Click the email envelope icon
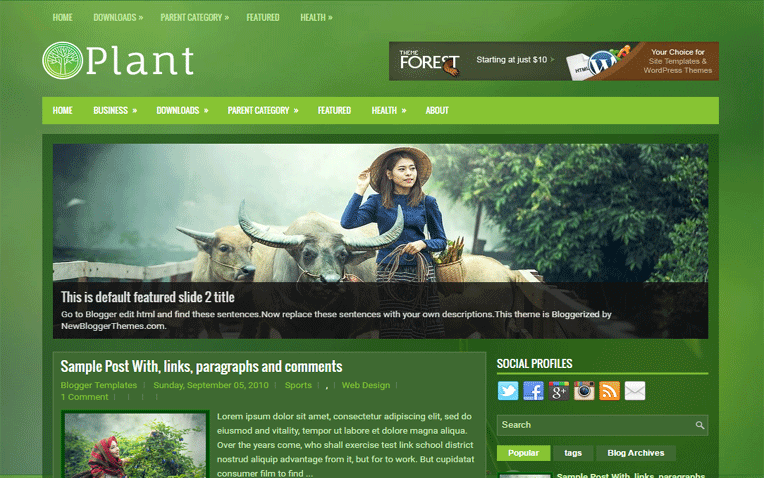The width and height of the screenshot is (764, 478). [x=635, y=391]
